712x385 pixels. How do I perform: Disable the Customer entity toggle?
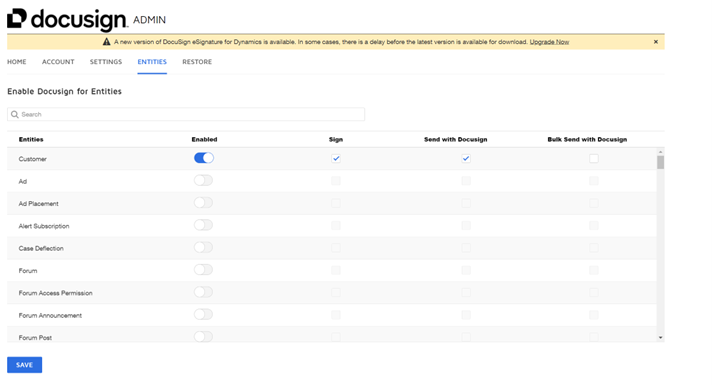tap(204, 158)
